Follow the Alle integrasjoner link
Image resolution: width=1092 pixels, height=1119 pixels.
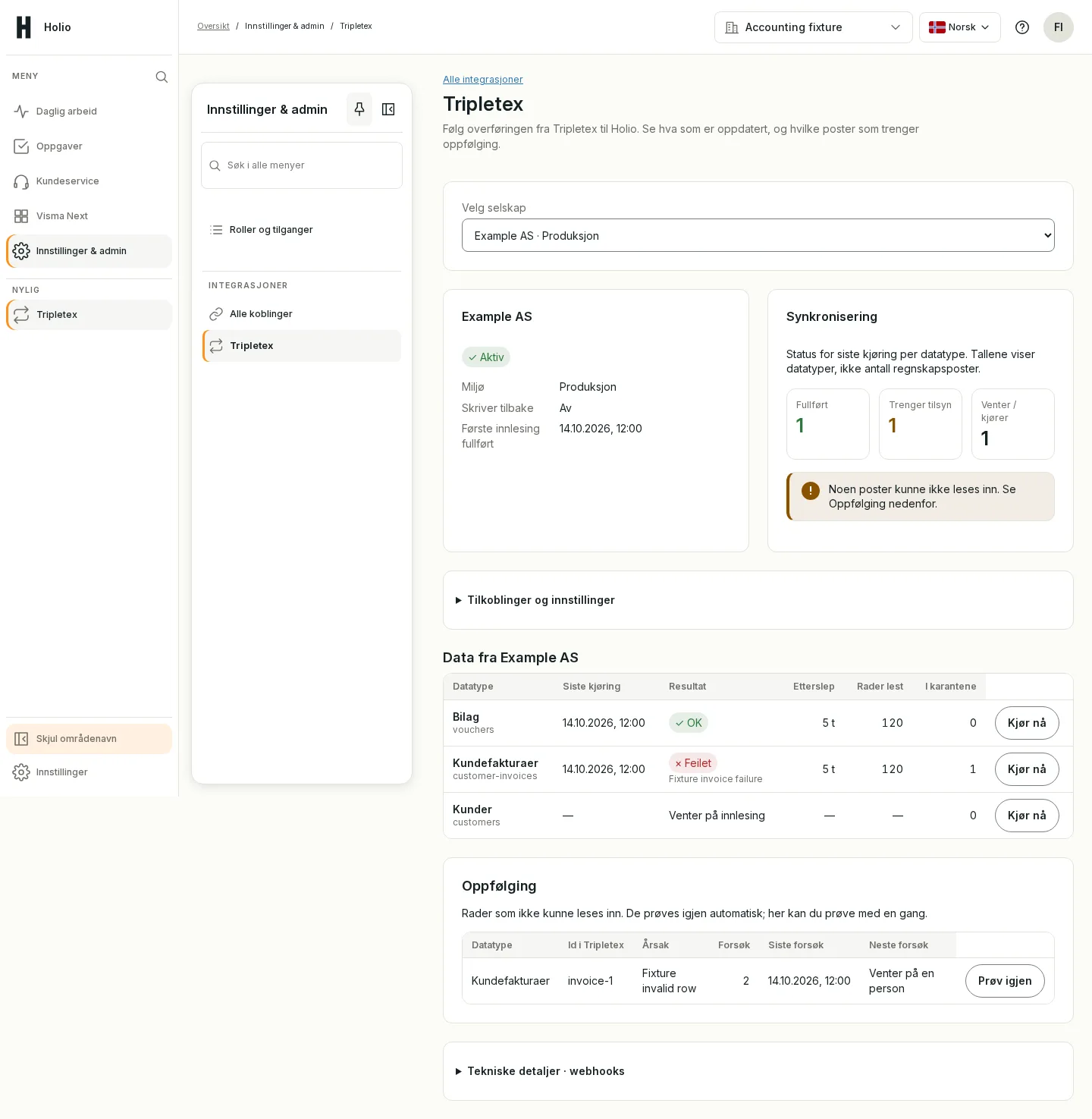point(483,80)
